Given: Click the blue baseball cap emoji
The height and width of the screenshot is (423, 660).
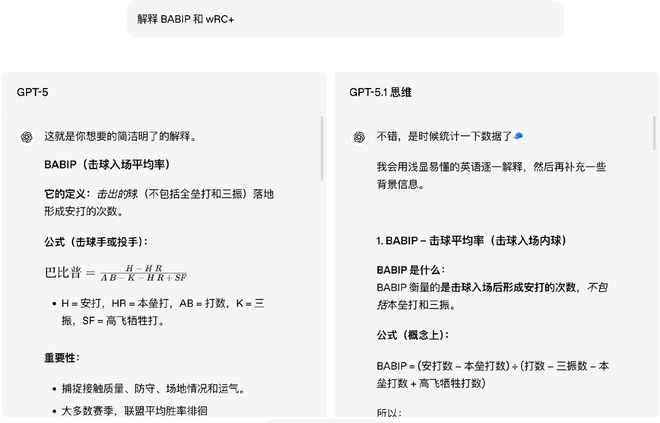Looking at the screenshot, I should pos(518,136).
